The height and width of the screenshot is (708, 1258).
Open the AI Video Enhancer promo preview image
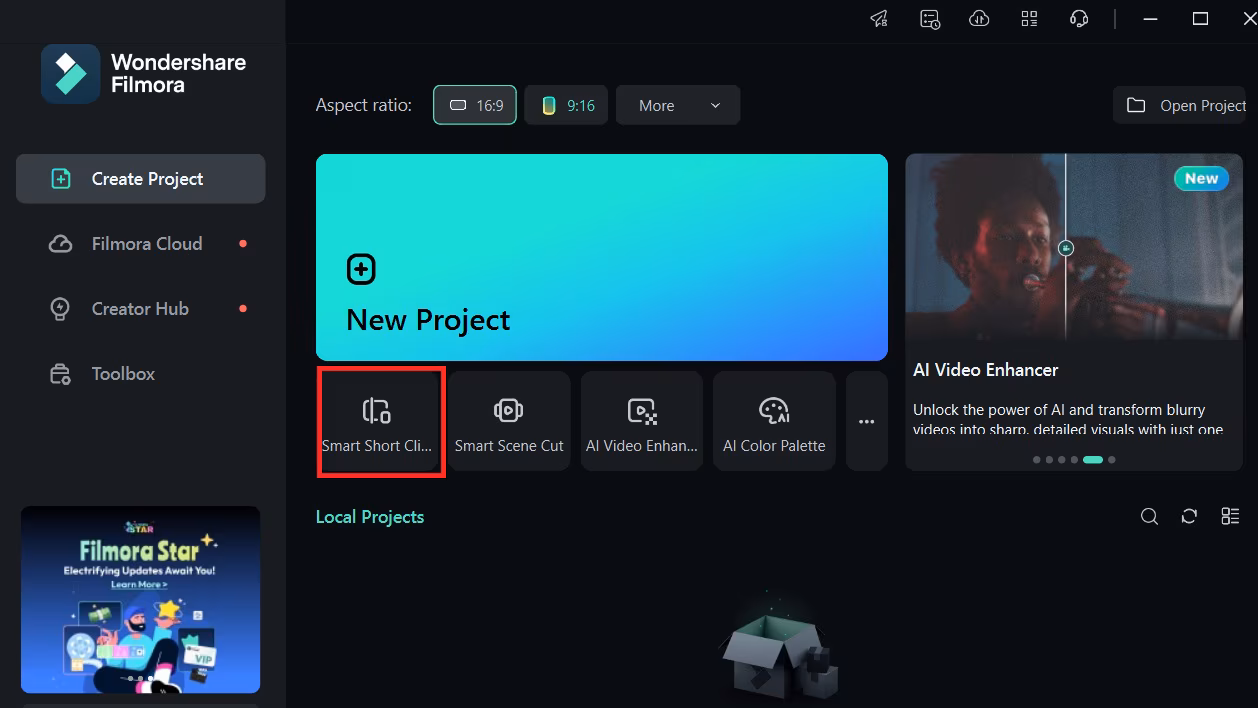[1074, 247]
